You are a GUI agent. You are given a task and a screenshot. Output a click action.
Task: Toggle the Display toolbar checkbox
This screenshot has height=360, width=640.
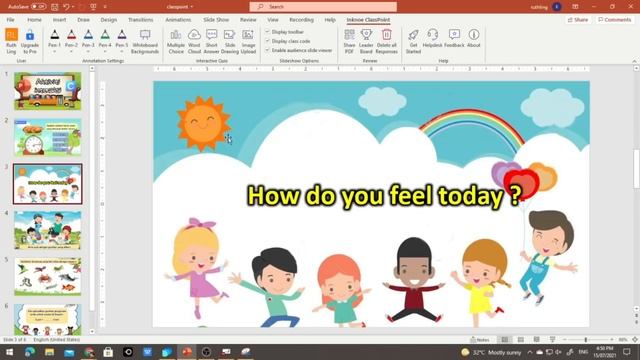pos(268,31)
